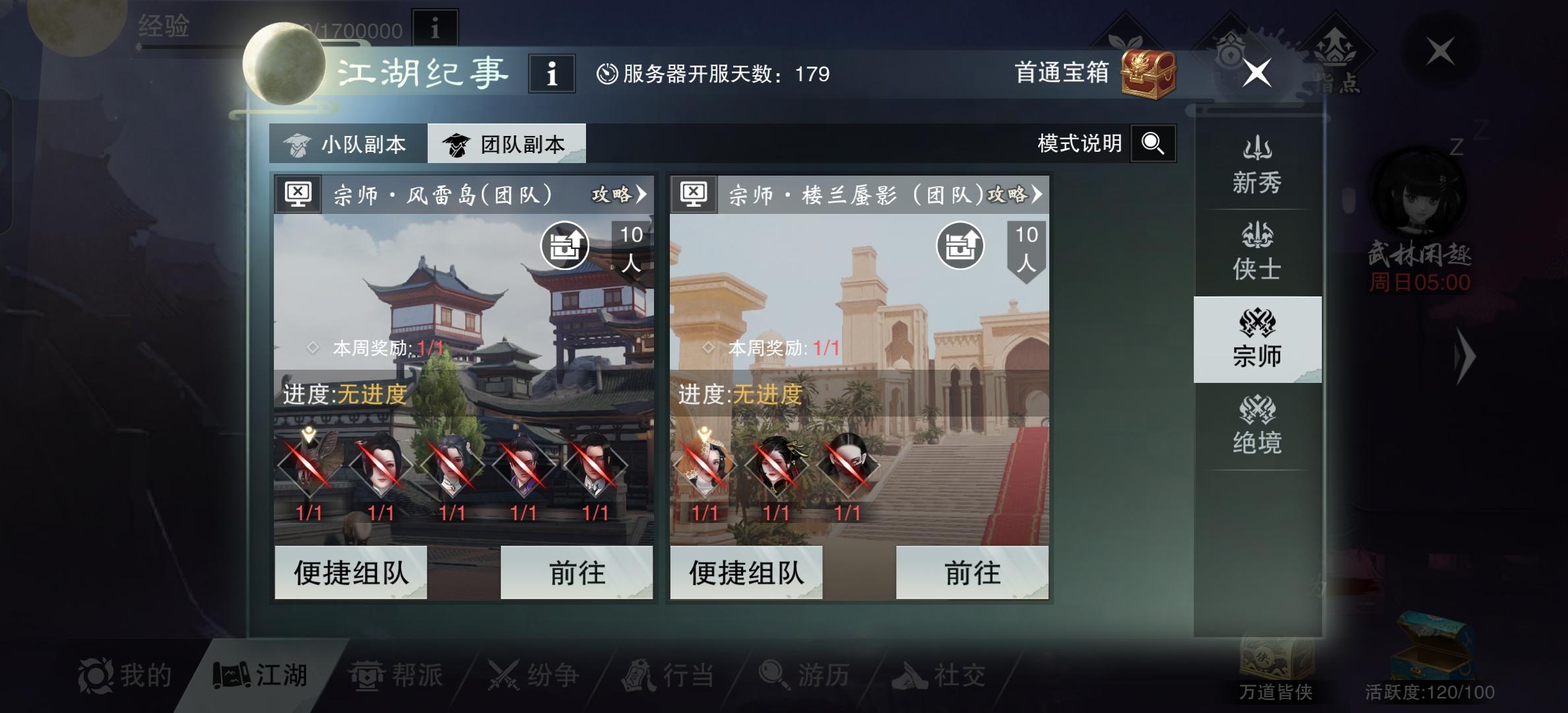This screenshot has width=1568, height=713.
Task: Open the 模式说明 magnifier icon
Action: coord(1153,143)
